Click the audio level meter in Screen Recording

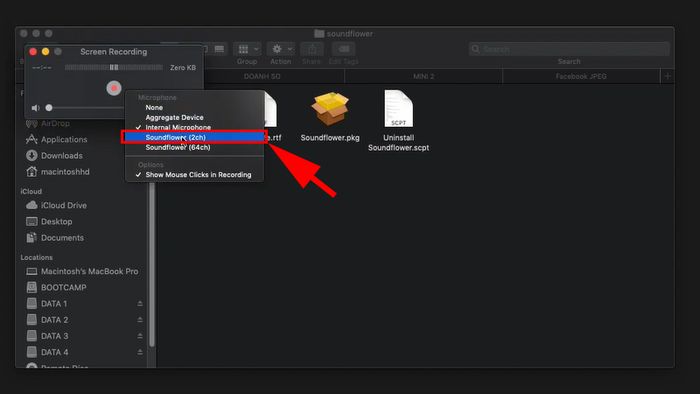[x=114, y=67]
